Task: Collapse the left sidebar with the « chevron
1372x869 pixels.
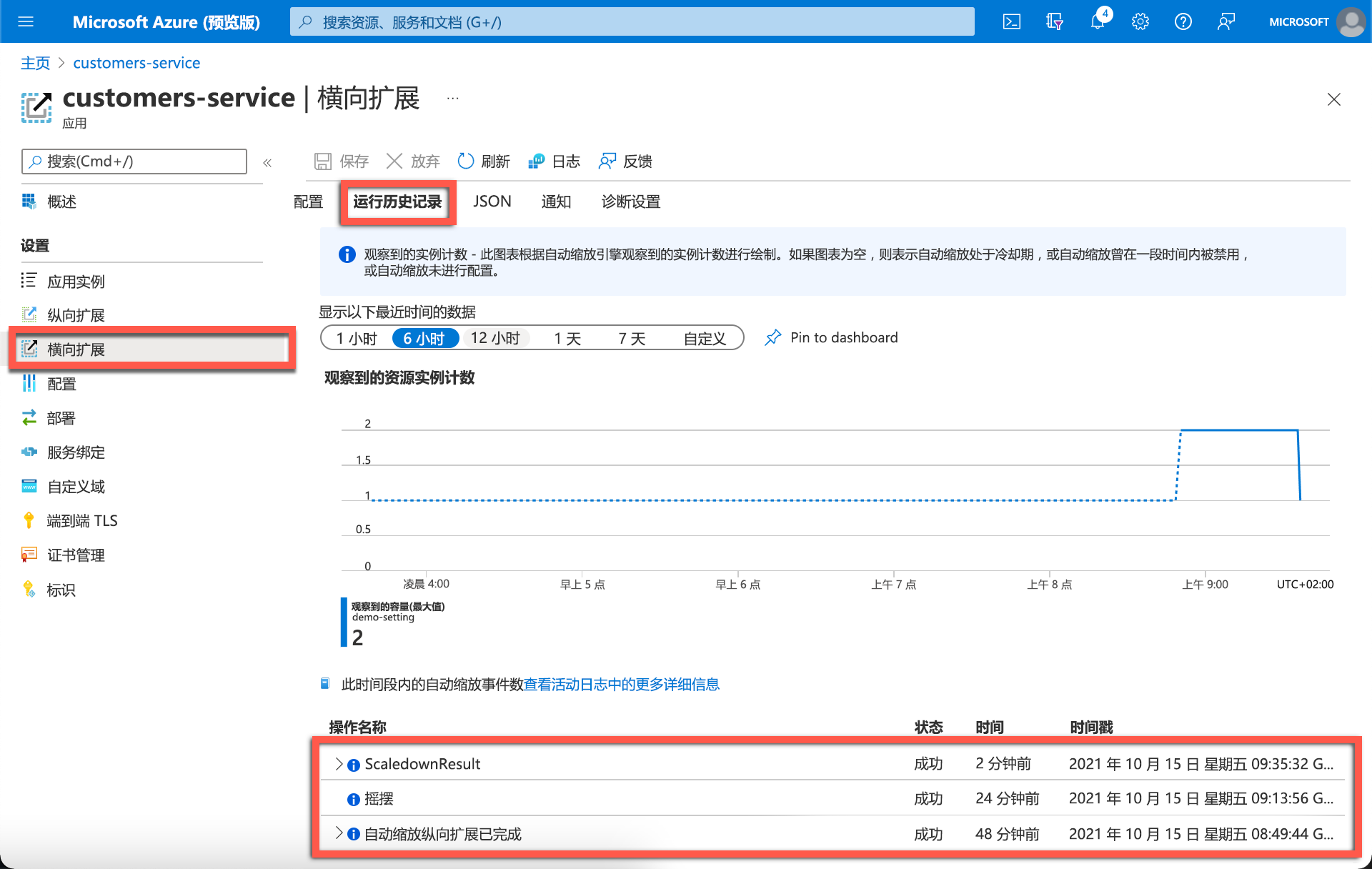Action: coord(267,162)
